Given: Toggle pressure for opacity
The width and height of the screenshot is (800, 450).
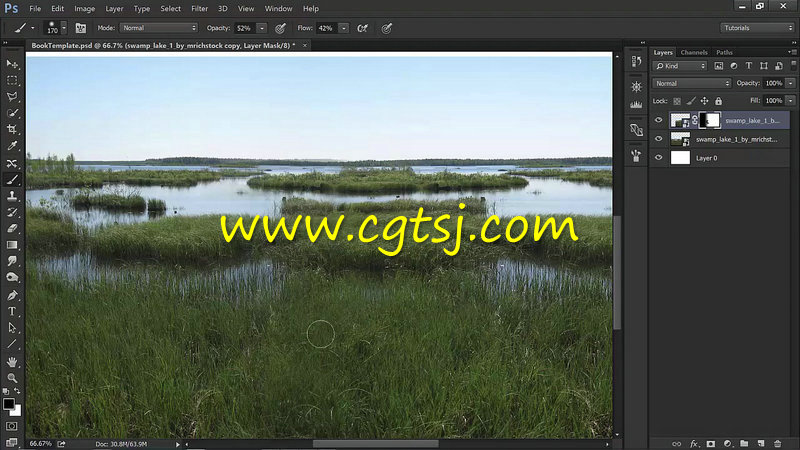Looking at the screenshot, I should click(280, 28).
